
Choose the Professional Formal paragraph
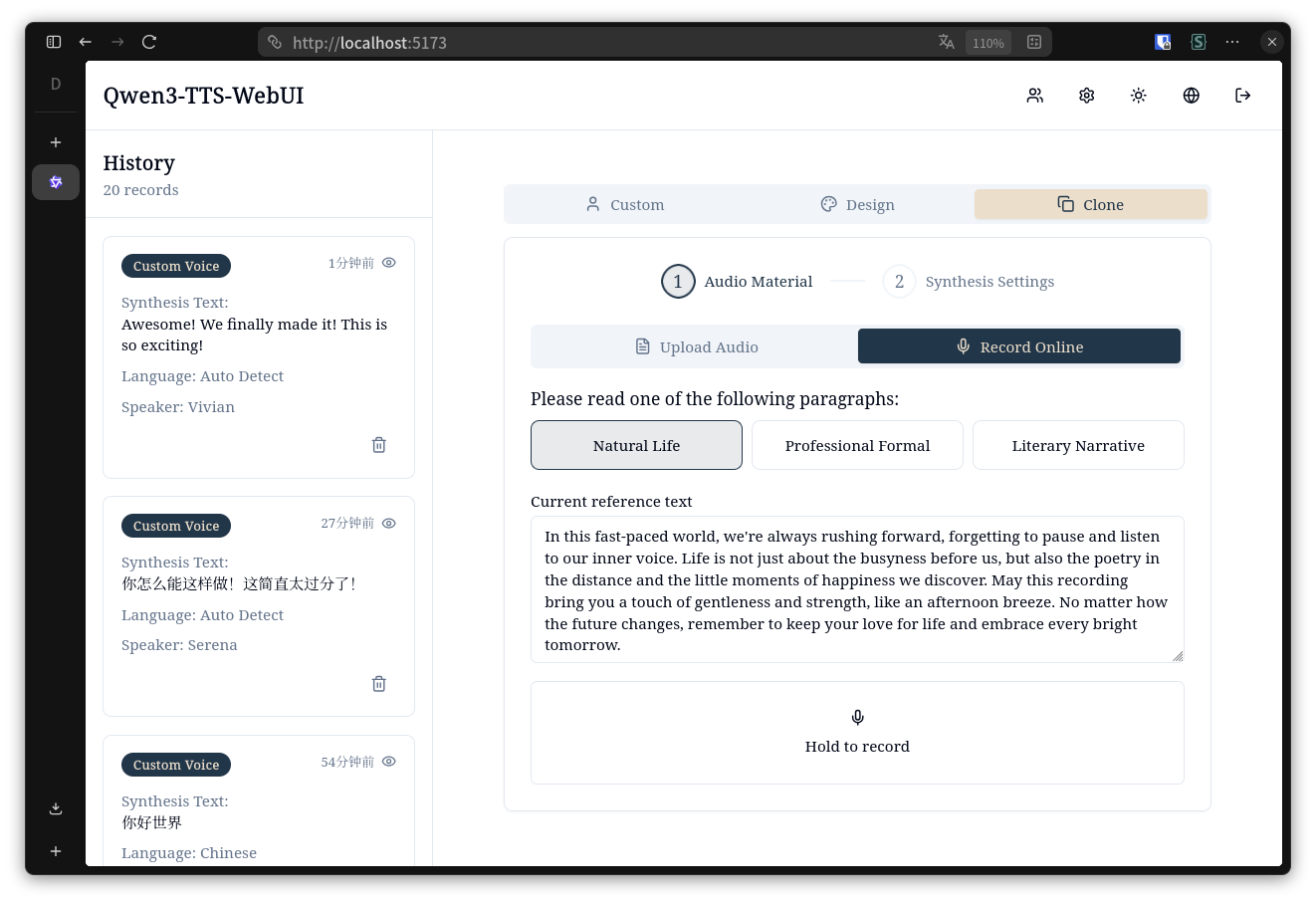click(x=857, y=445)
